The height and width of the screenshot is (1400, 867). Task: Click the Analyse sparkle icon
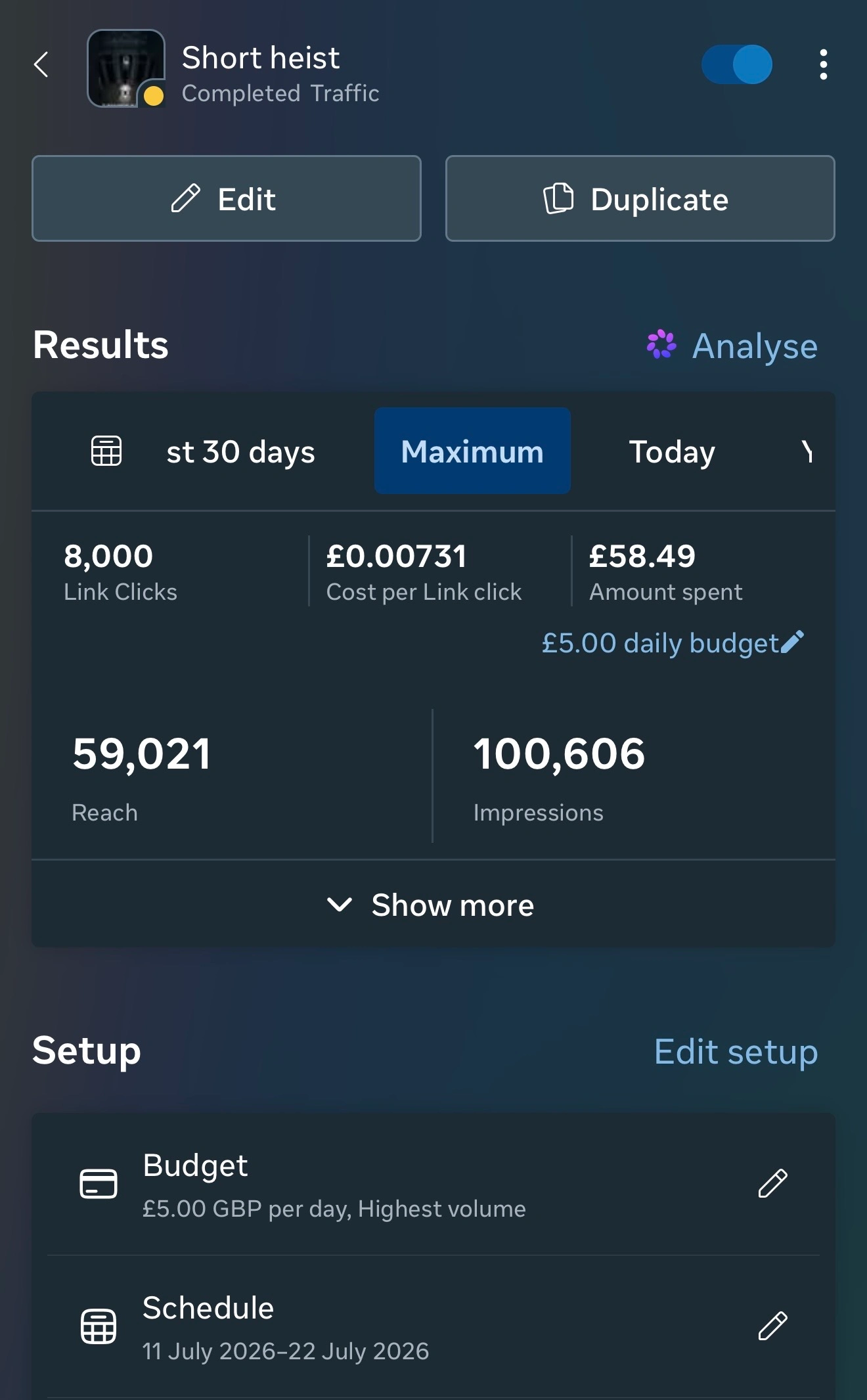[x=661, y=345]
